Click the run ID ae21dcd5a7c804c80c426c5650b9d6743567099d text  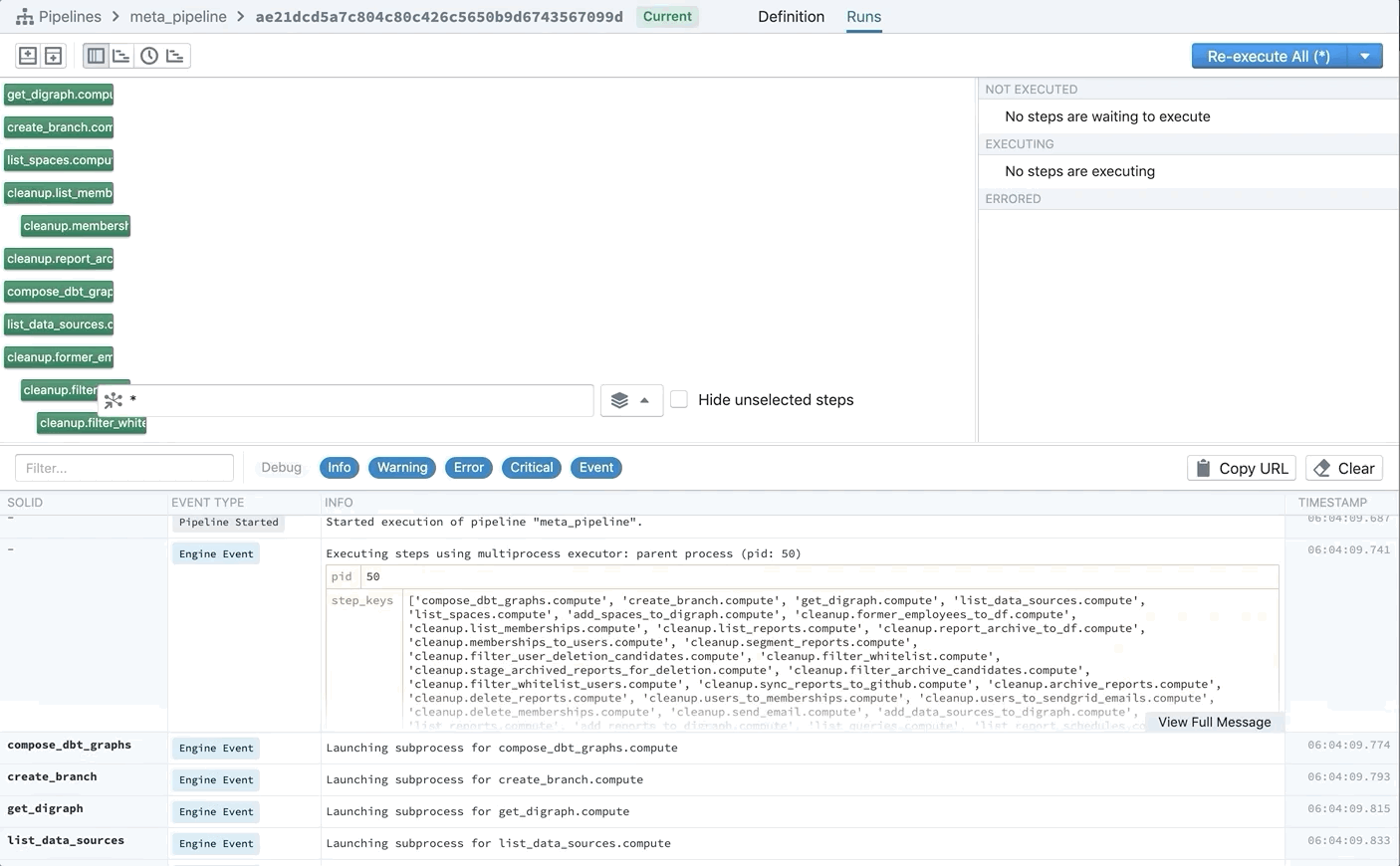click(x=439, y=17)
